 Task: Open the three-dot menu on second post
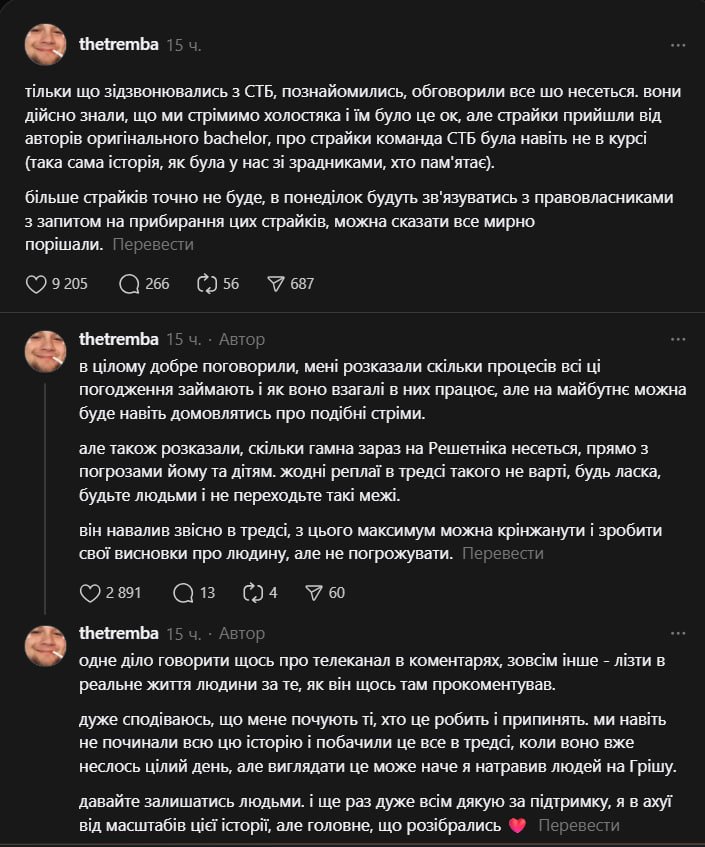coord(678,340)
